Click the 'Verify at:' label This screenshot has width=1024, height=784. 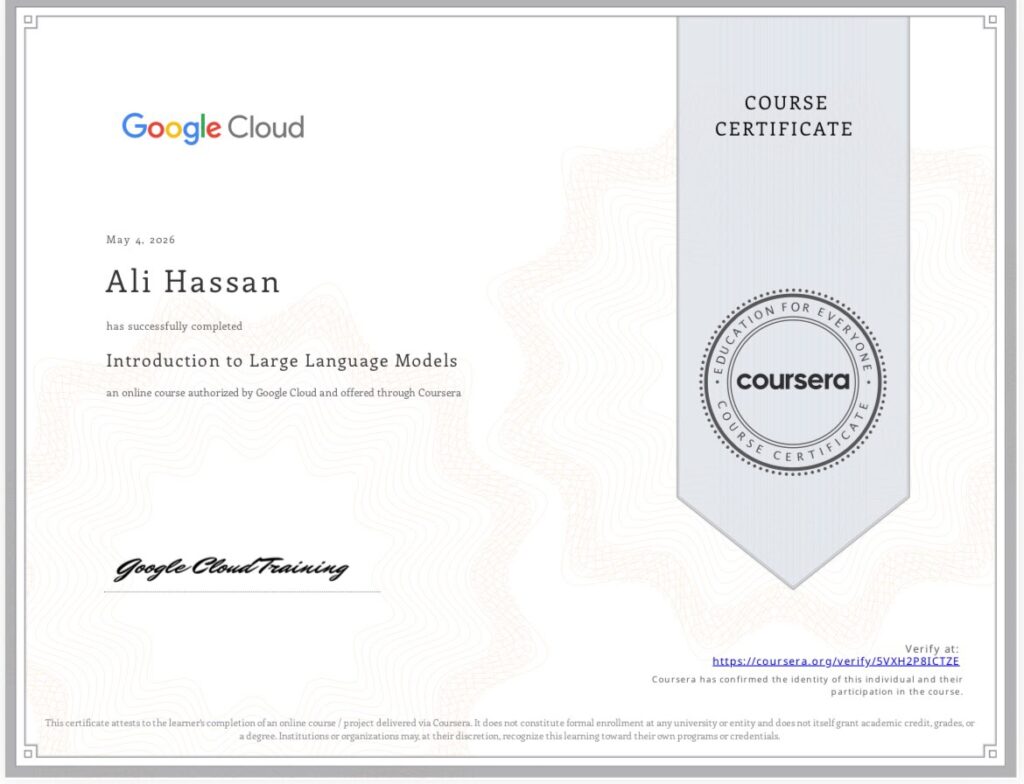pos(932,649)
